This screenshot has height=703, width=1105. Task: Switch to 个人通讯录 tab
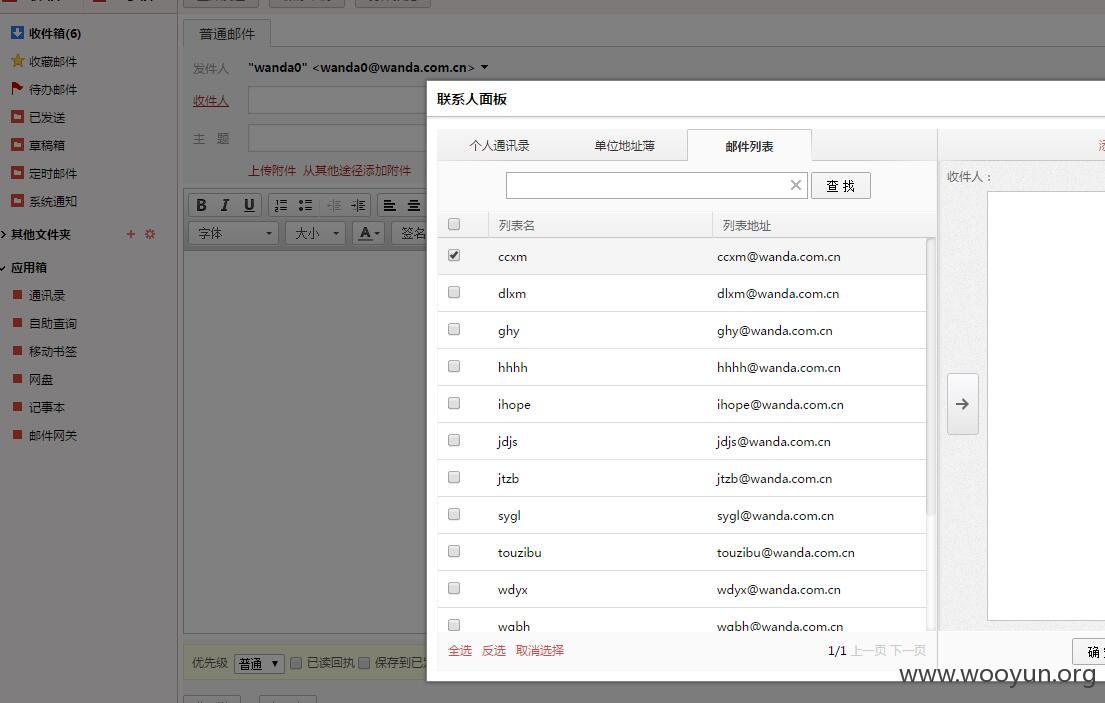(x=500, y=146)
